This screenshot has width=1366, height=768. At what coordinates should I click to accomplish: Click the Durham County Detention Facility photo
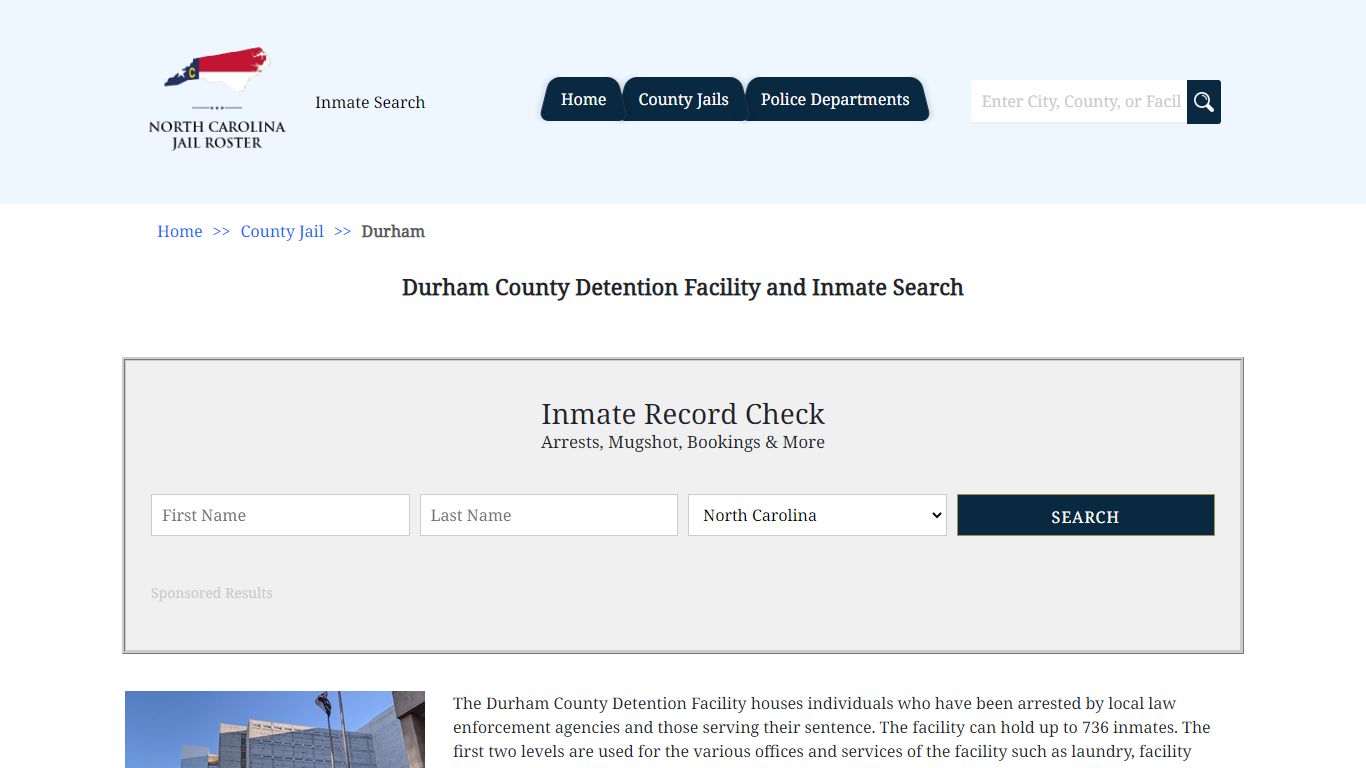(x=275, y=729)
